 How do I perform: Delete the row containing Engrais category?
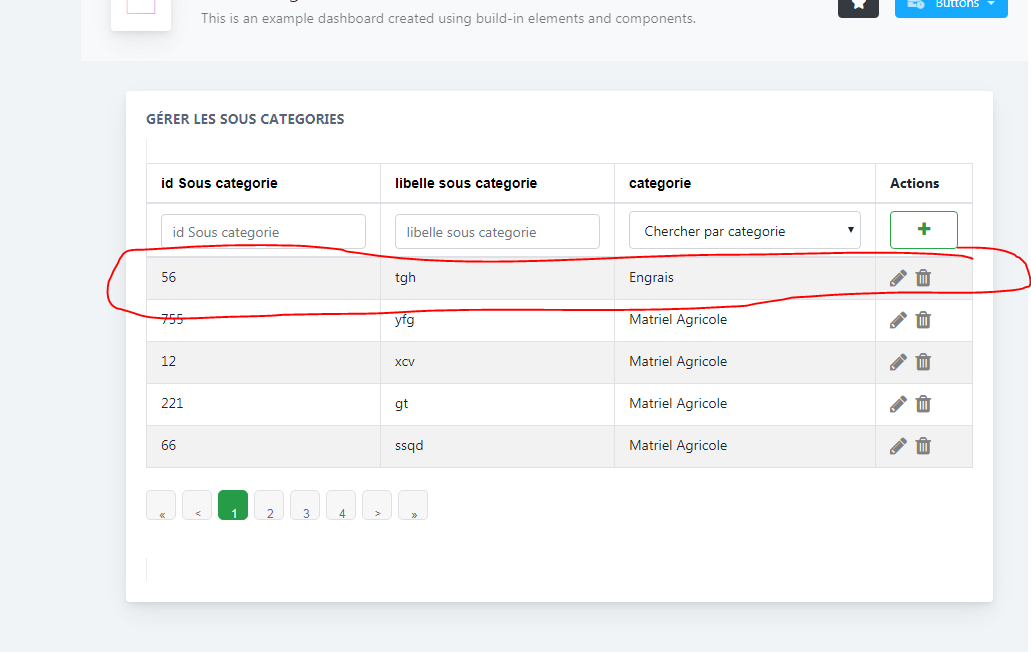click(923, 277)
